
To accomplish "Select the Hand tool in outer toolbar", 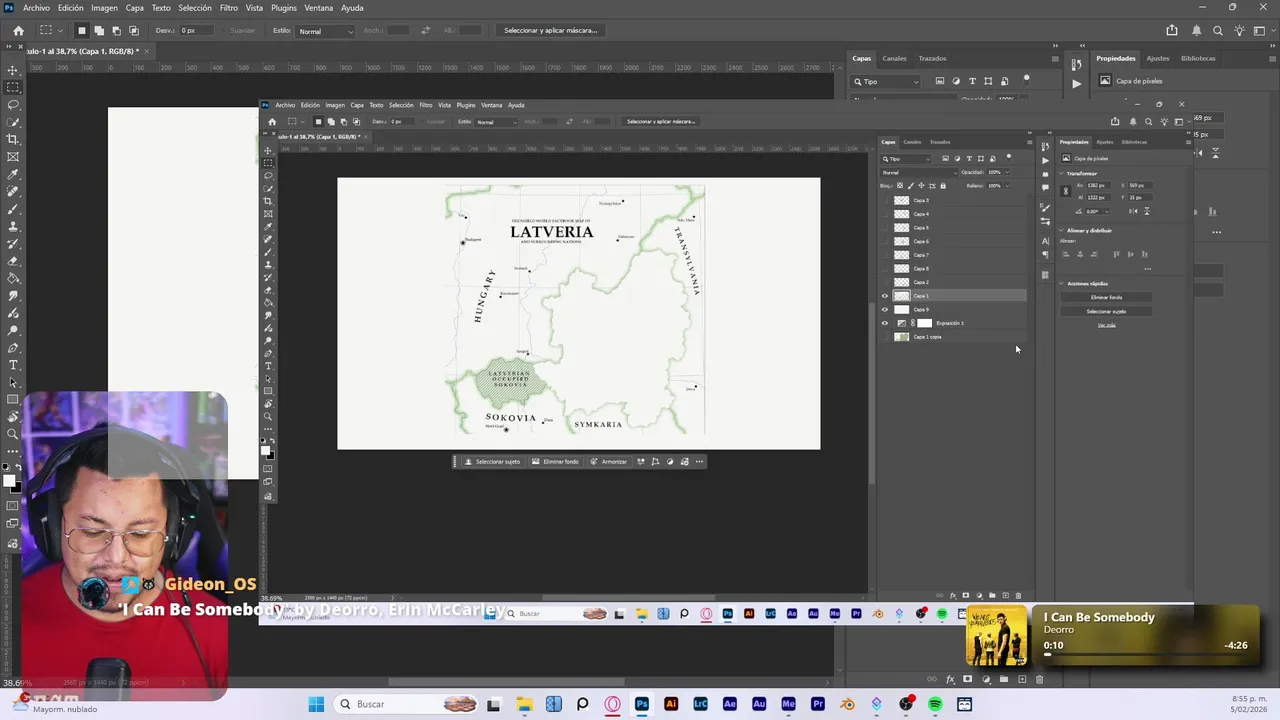I will click(x=13, y=417).
